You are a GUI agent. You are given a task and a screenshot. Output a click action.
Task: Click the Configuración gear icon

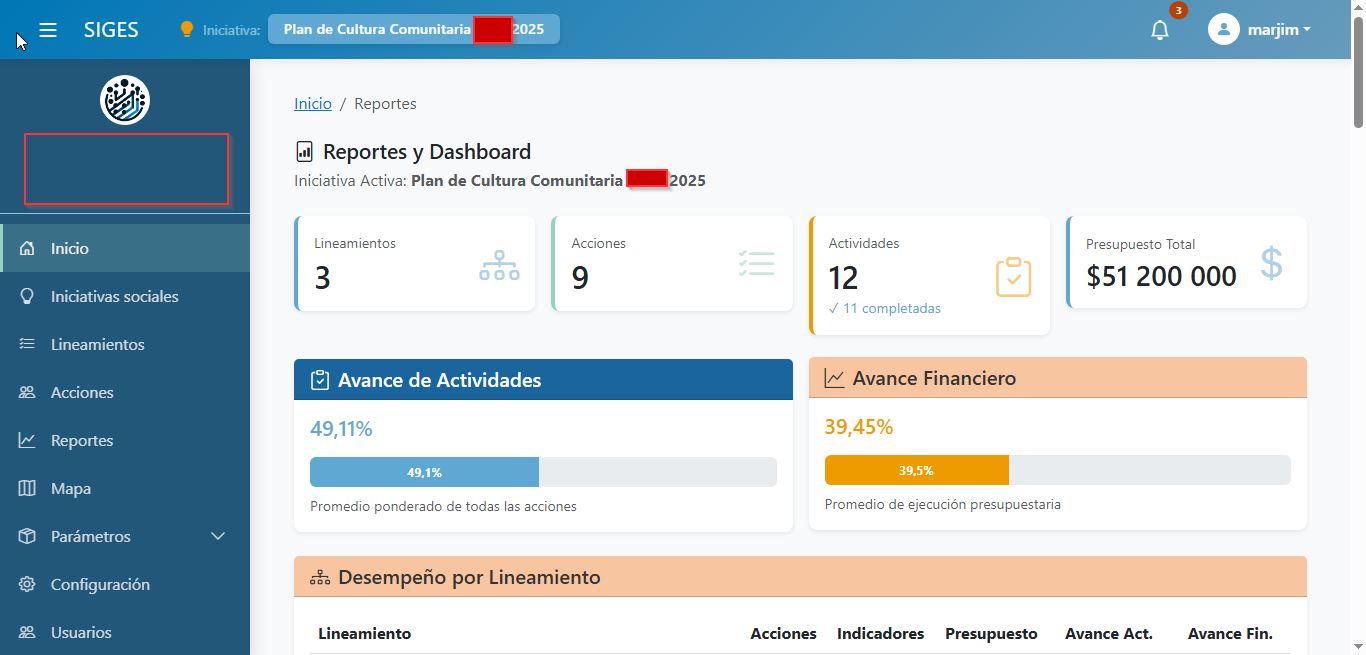[29, 584]
